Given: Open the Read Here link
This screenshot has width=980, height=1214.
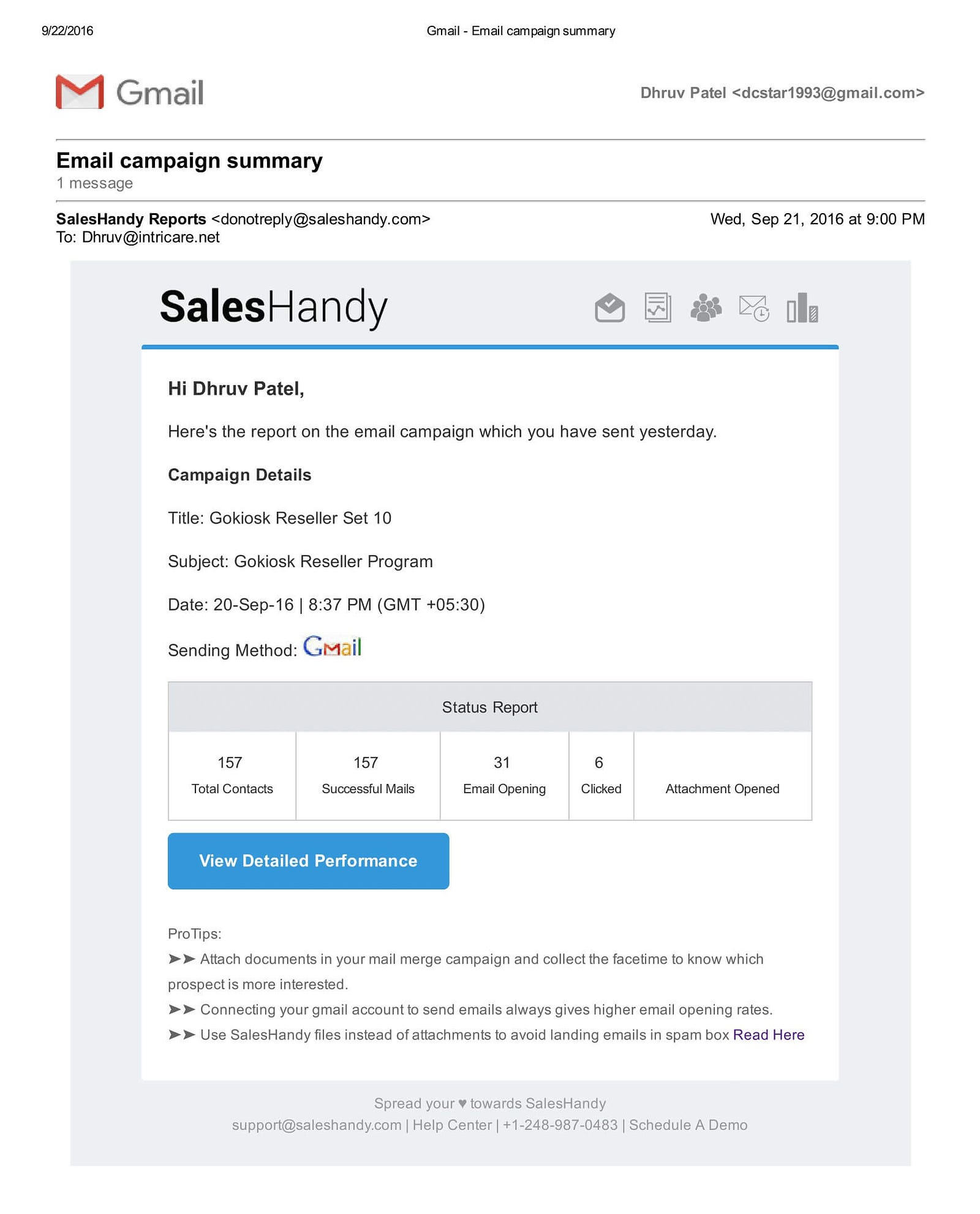Looking at the screenshot, I should (x=769, y=1035).
